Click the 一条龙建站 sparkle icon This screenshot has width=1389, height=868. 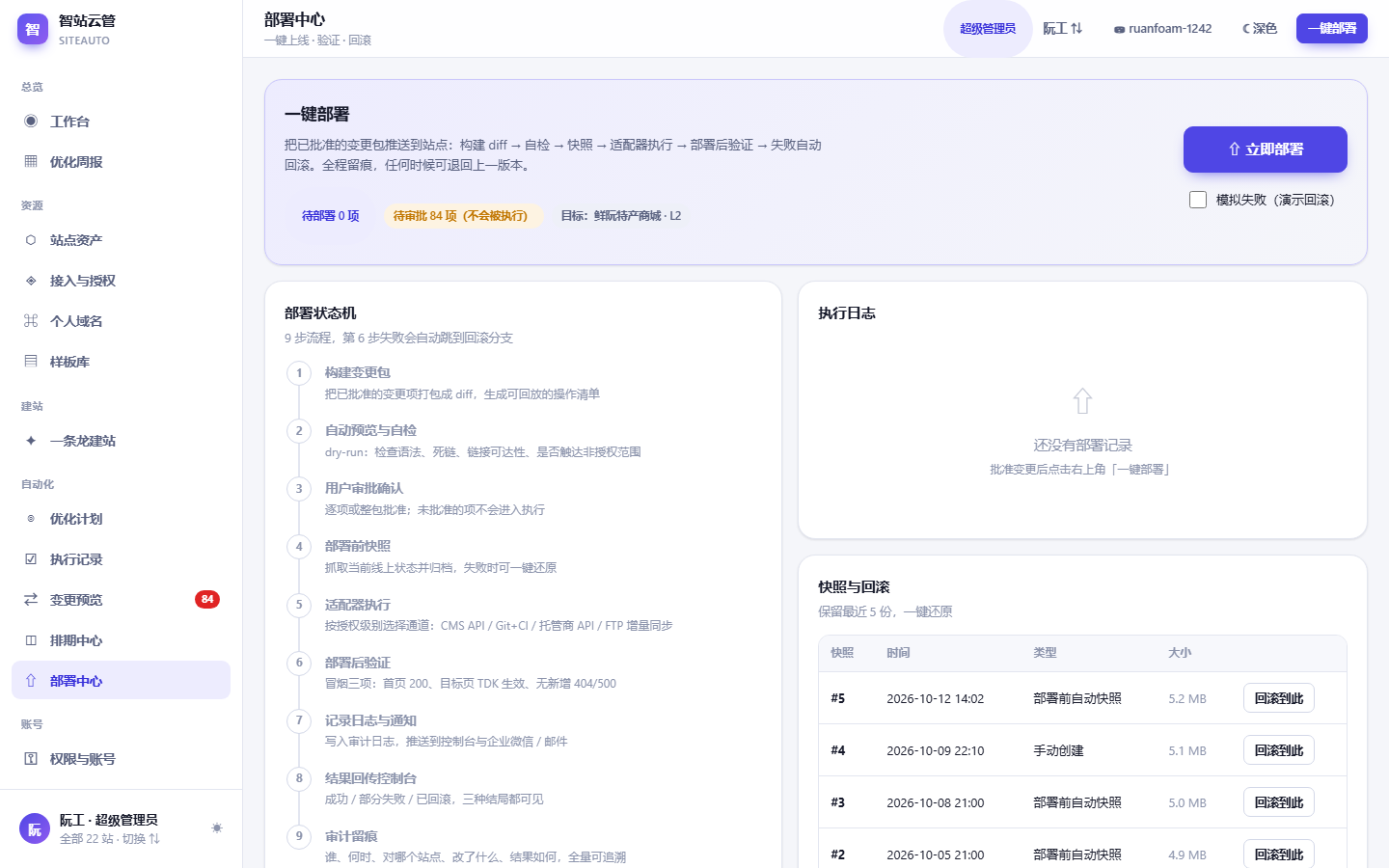coord(31,441)
